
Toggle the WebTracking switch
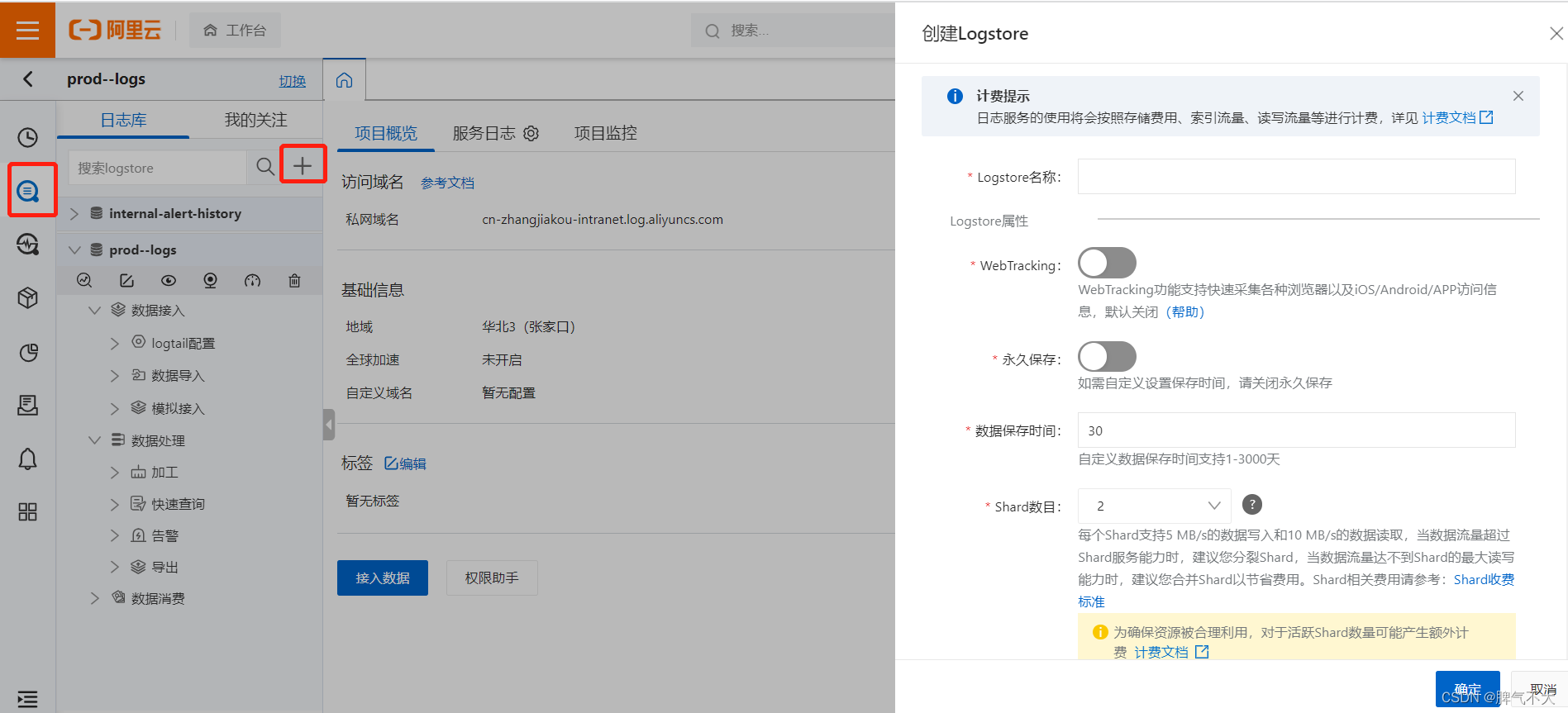coord(1107,263)
